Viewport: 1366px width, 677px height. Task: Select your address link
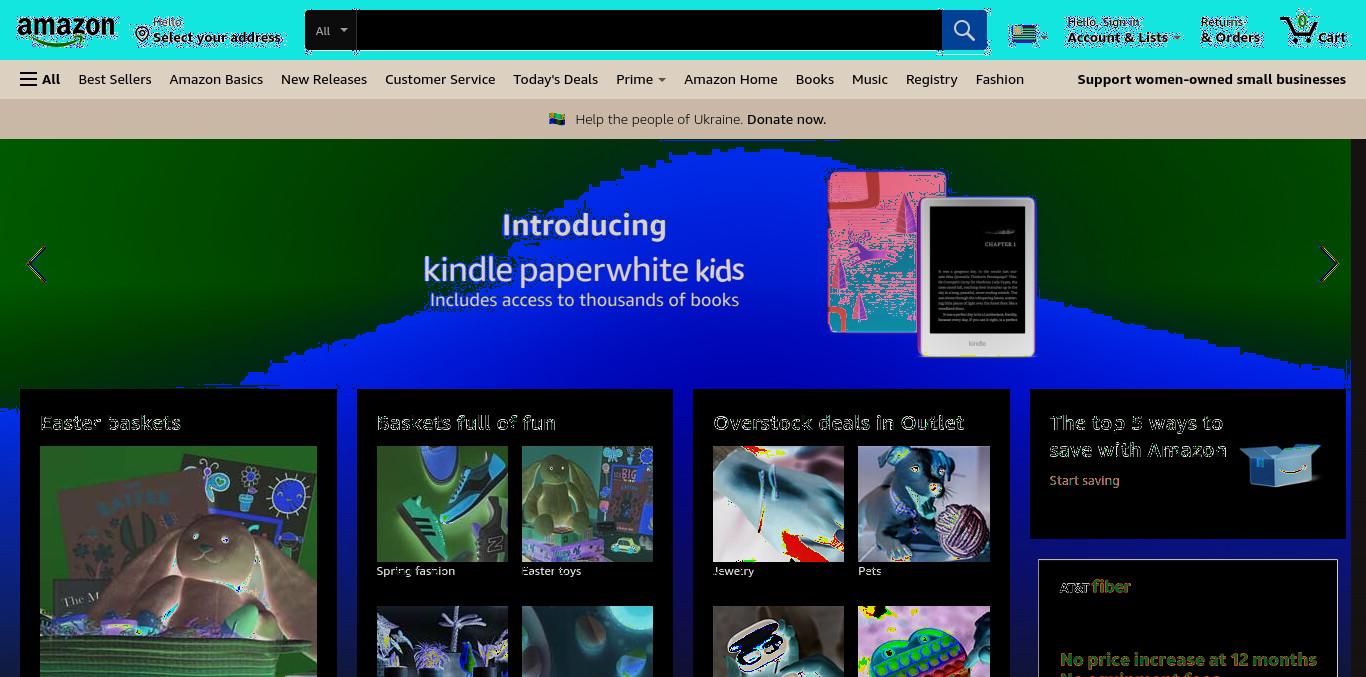[217, 37]
